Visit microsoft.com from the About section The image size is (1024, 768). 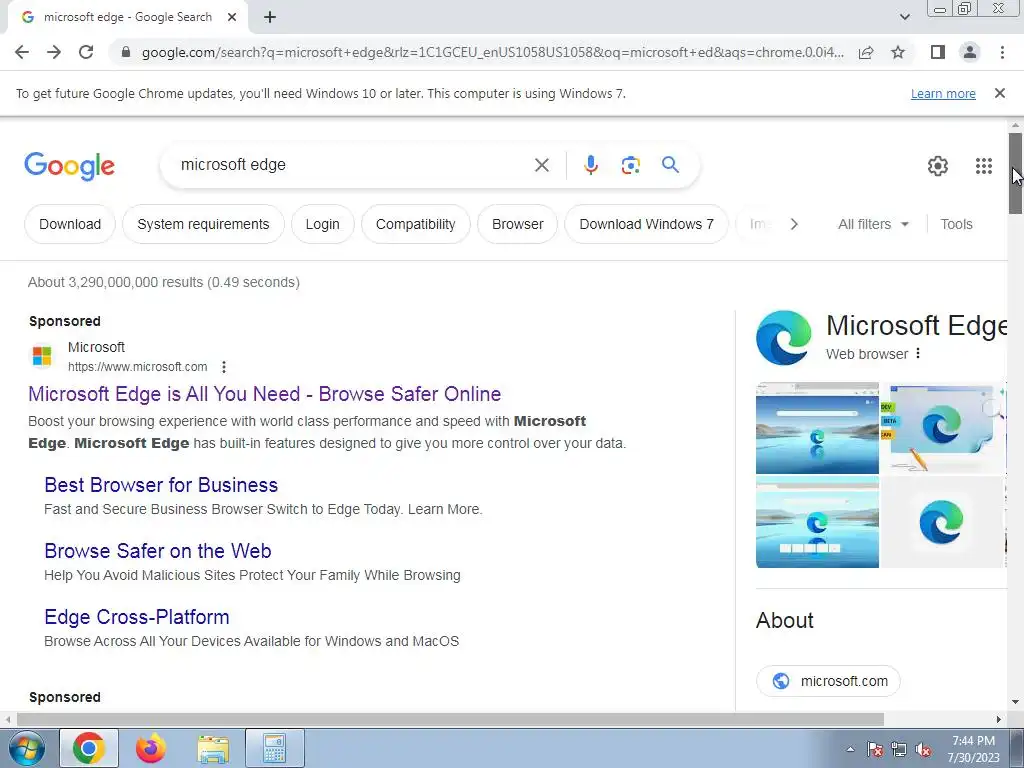(828, 681)
